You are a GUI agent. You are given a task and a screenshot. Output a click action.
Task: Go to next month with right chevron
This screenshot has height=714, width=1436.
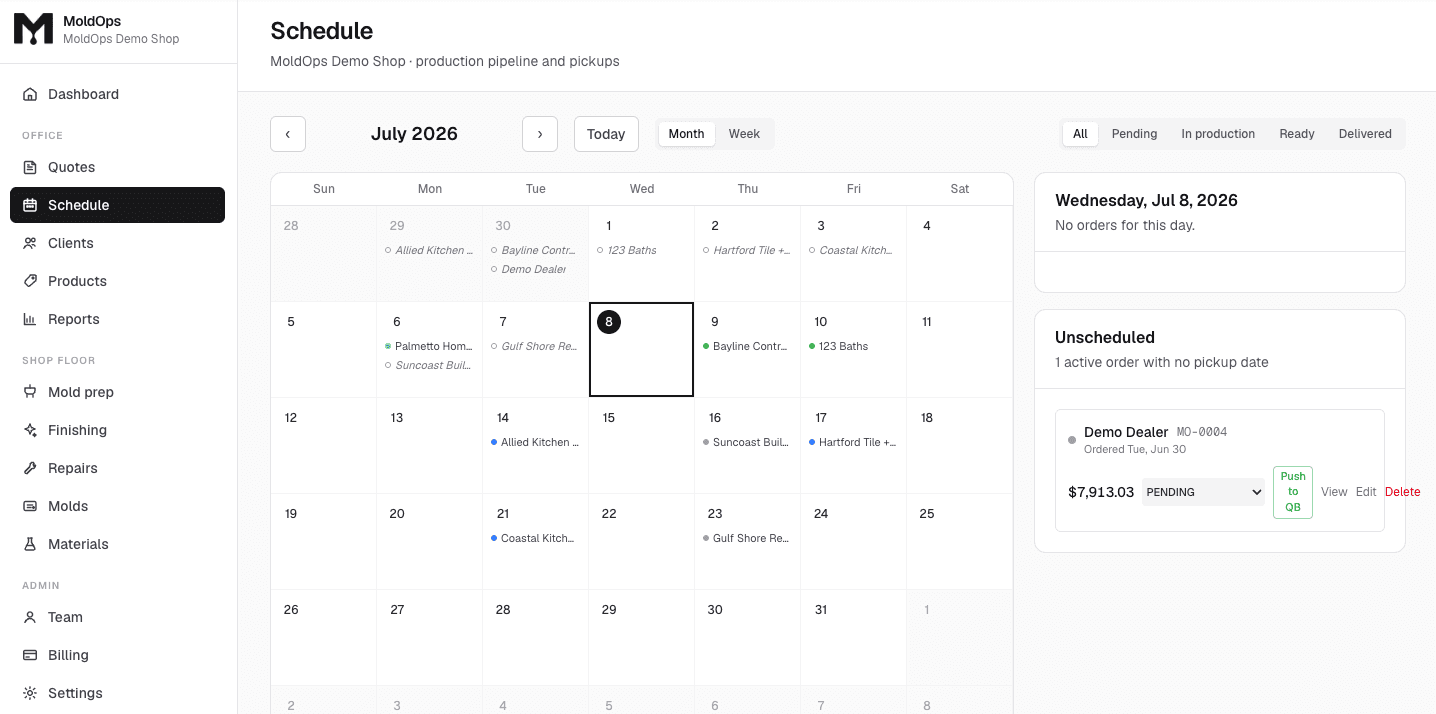click(x=540, y=134)
